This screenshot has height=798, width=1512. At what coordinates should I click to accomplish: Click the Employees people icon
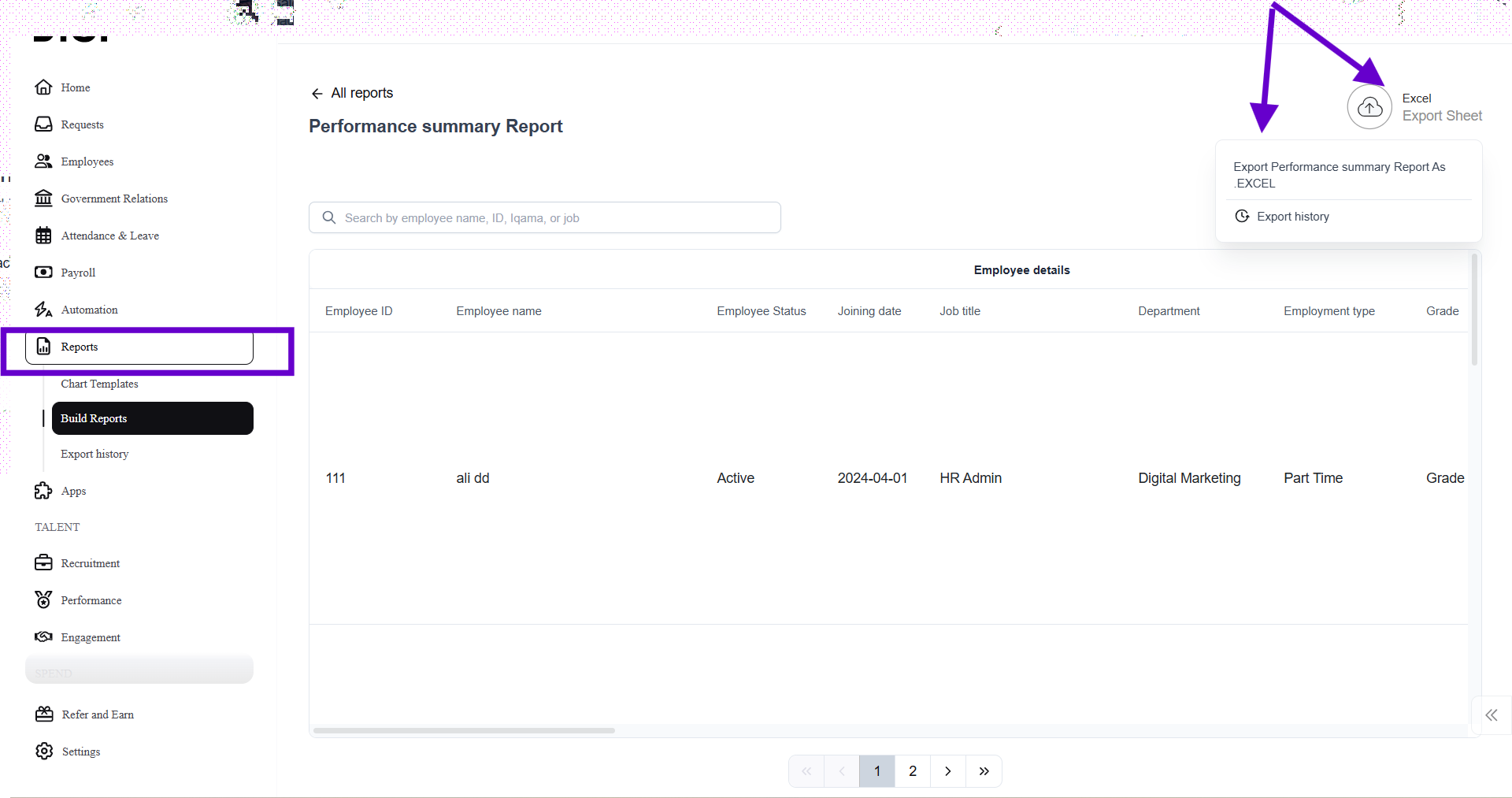(43, 161)
